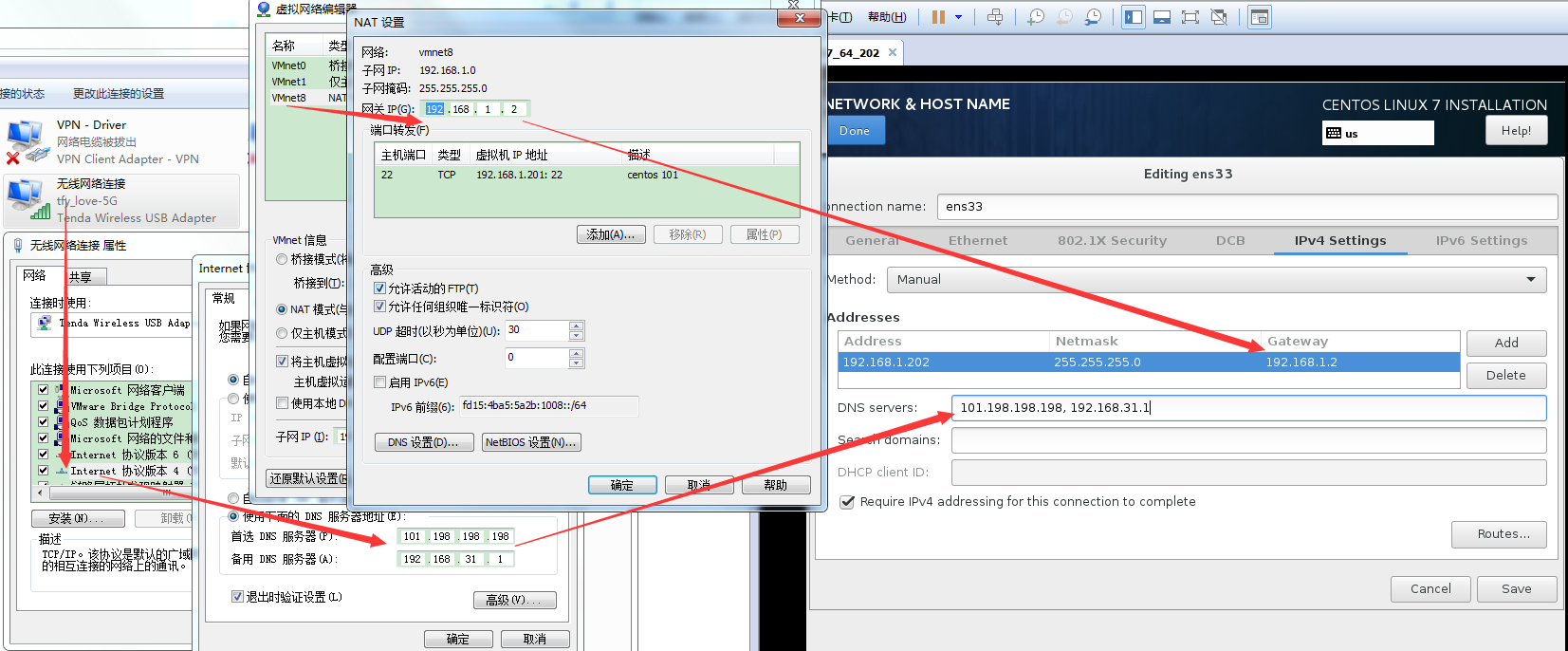Select the wireless network connection 无线网络连接 icon
1568x651 pixels.
(27, 198)
